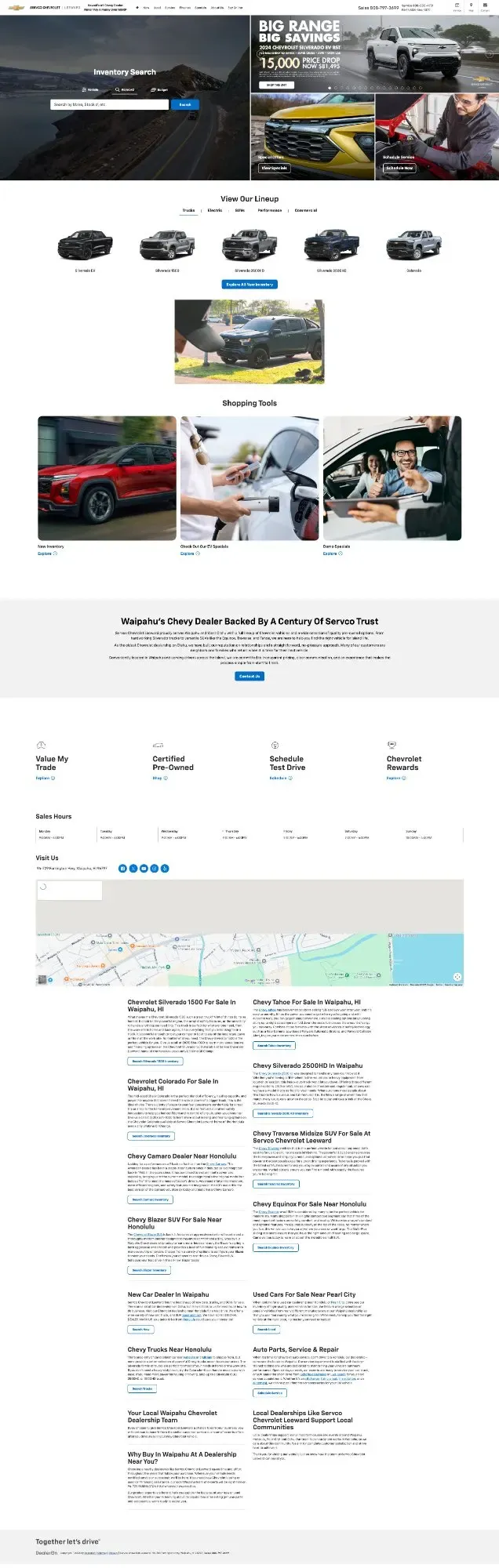Open the Map pin icon in header
The image size is (499, 1568).
click(x=471, y=6)
